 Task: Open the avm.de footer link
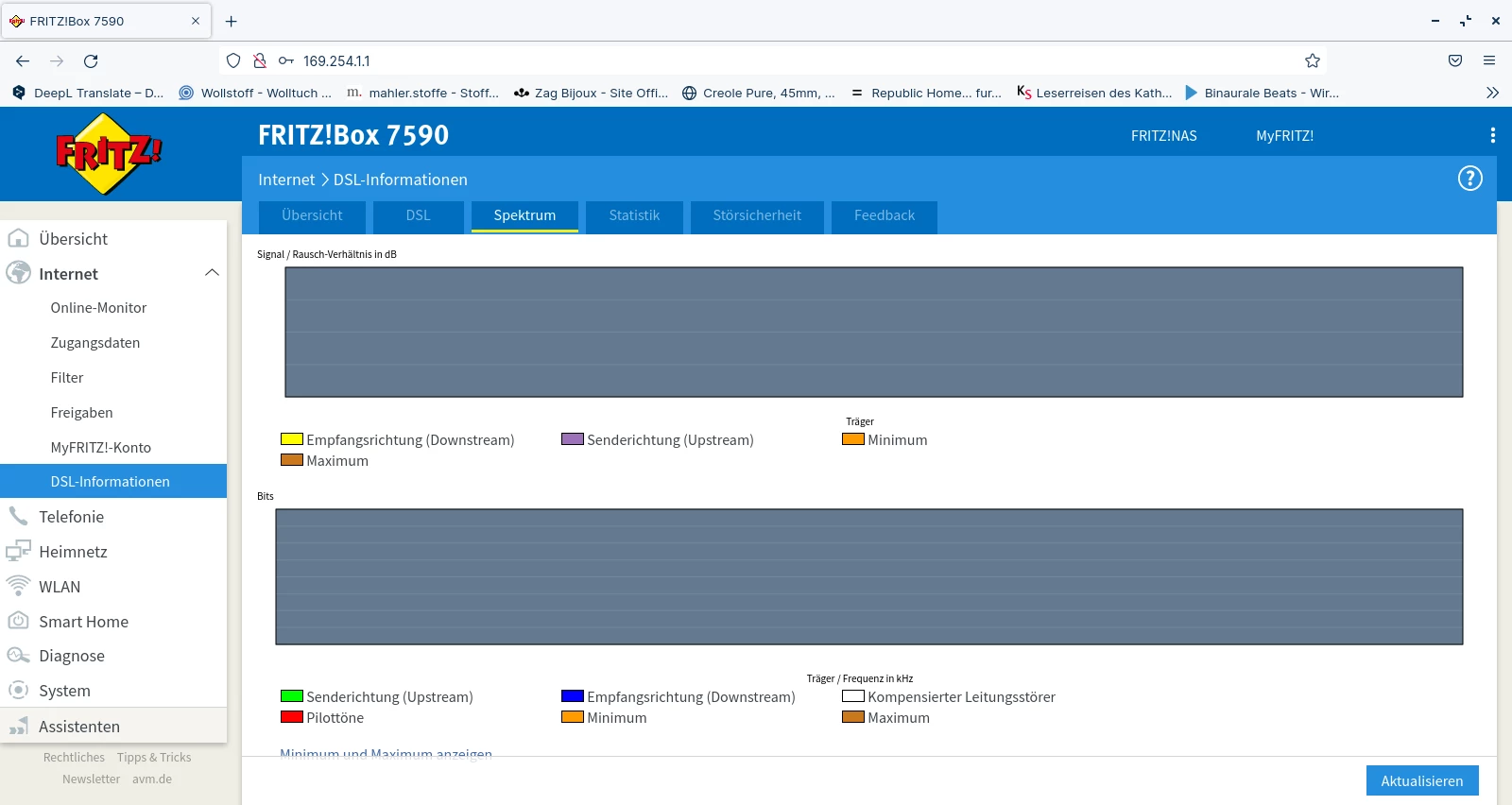pos(152,779)
